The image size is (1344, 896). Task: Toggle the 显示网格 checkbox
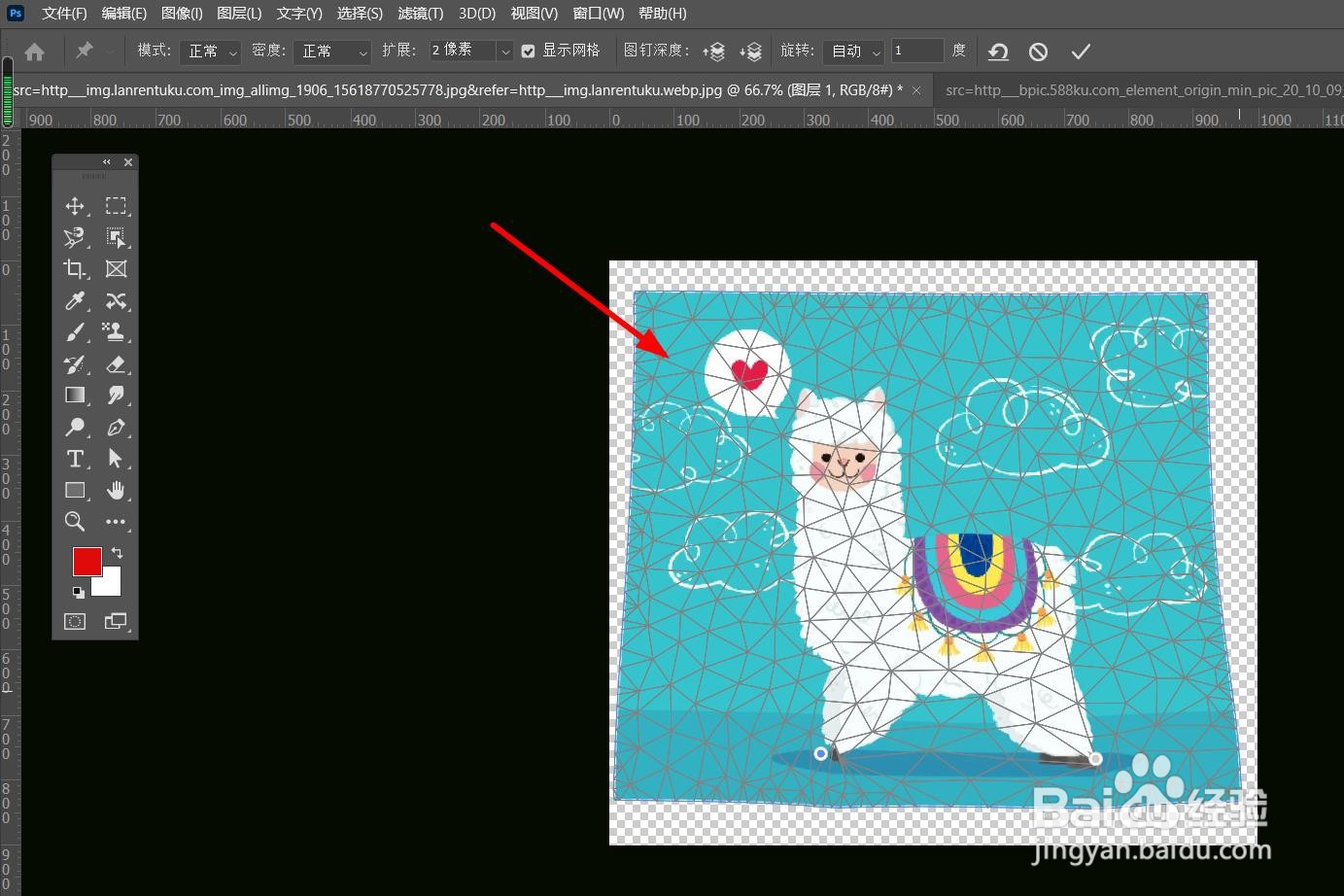pos(529,52)
